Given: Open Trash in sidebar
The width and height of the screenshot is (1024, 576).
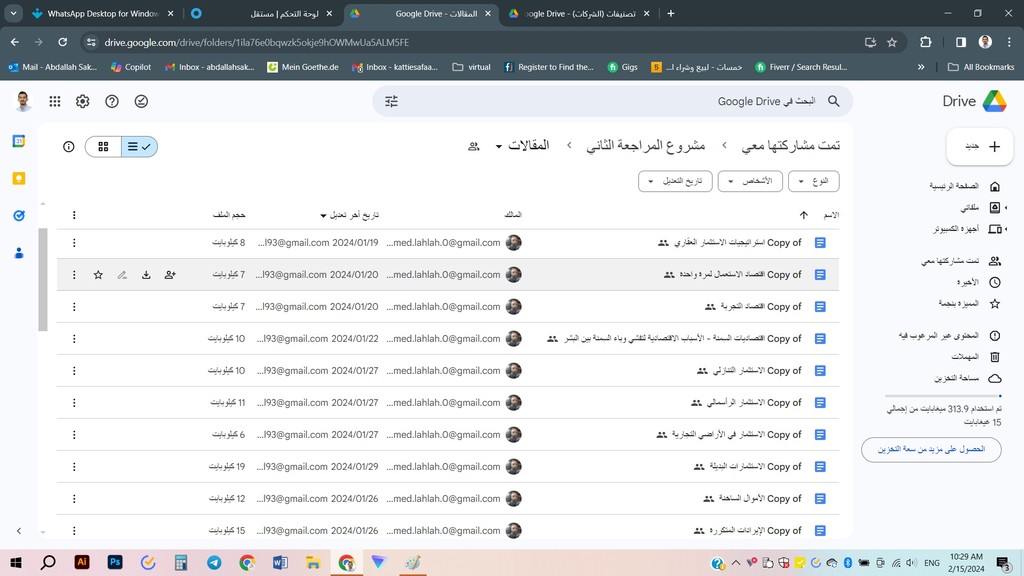Looking at the screenshot, I should coord(976,357).
